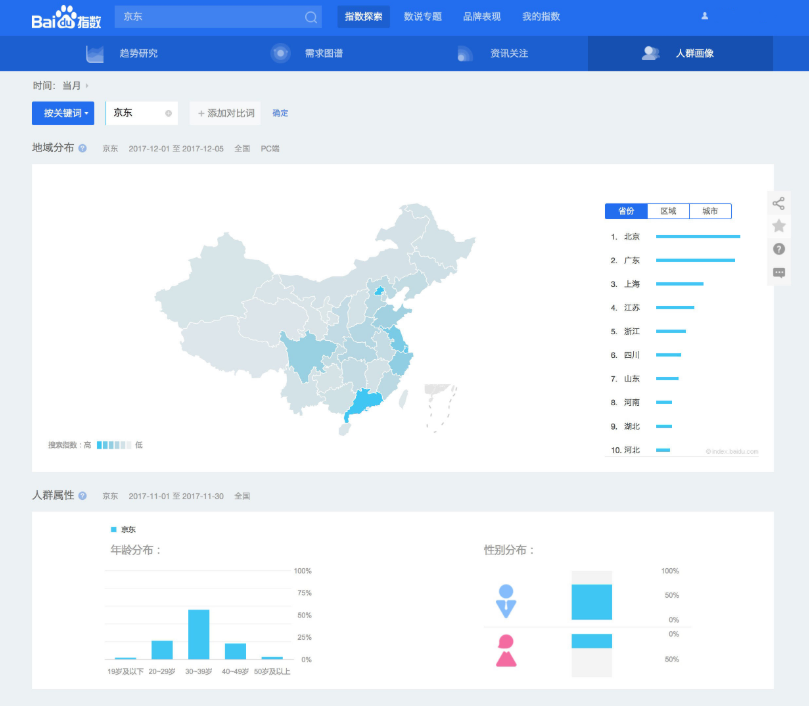Select the 省份 ranking toggle
Image resolution: width=809 pixels, height=706 pixels.
[626, 211]
